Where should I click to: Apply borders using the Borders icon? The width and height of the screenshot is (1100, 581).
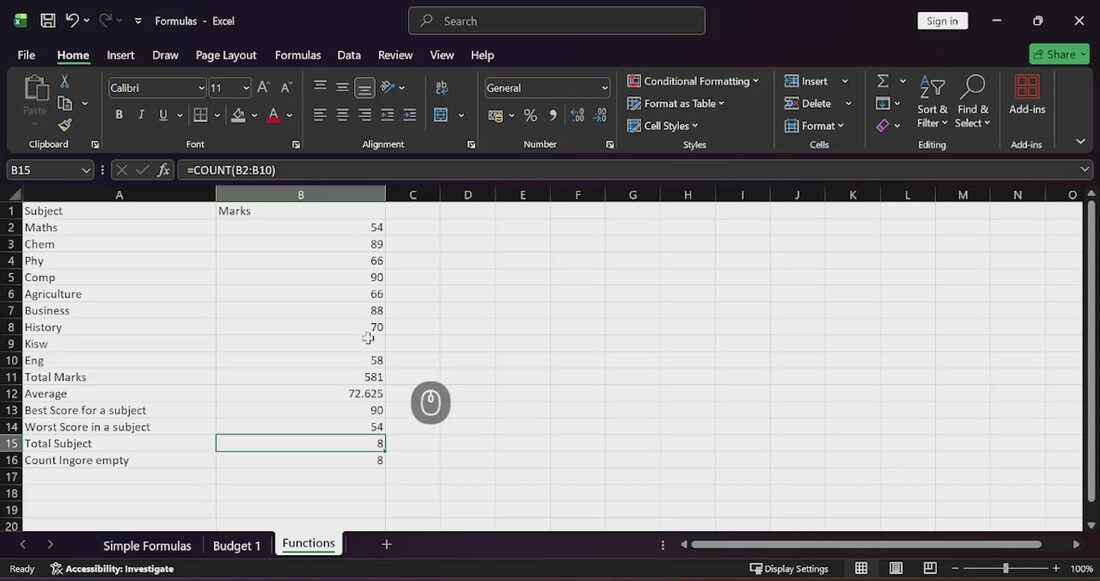[x=201, y=114]
